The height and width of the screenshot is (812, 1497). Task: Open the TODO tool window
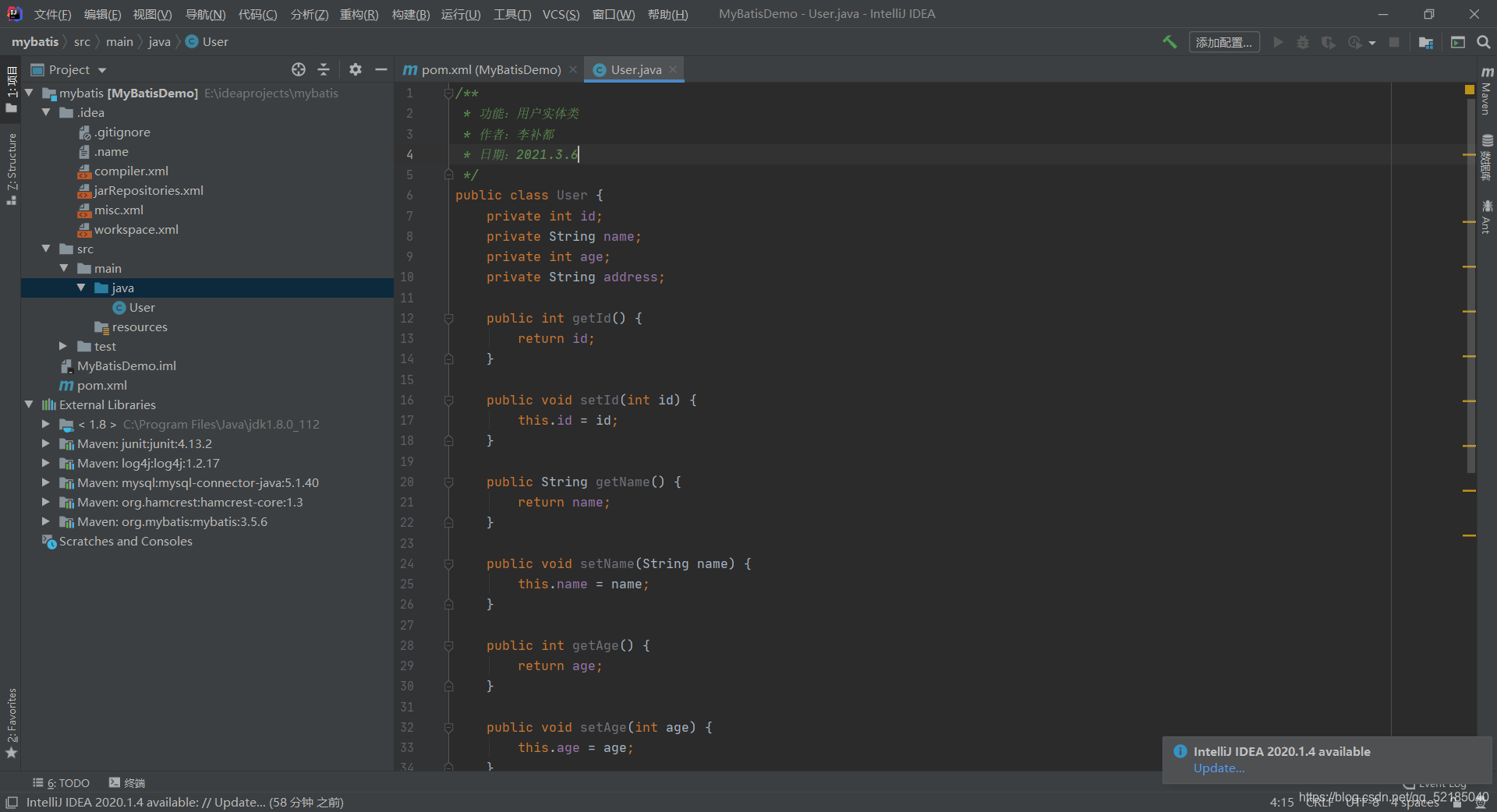pyautogui.click(x=62, y=783)
